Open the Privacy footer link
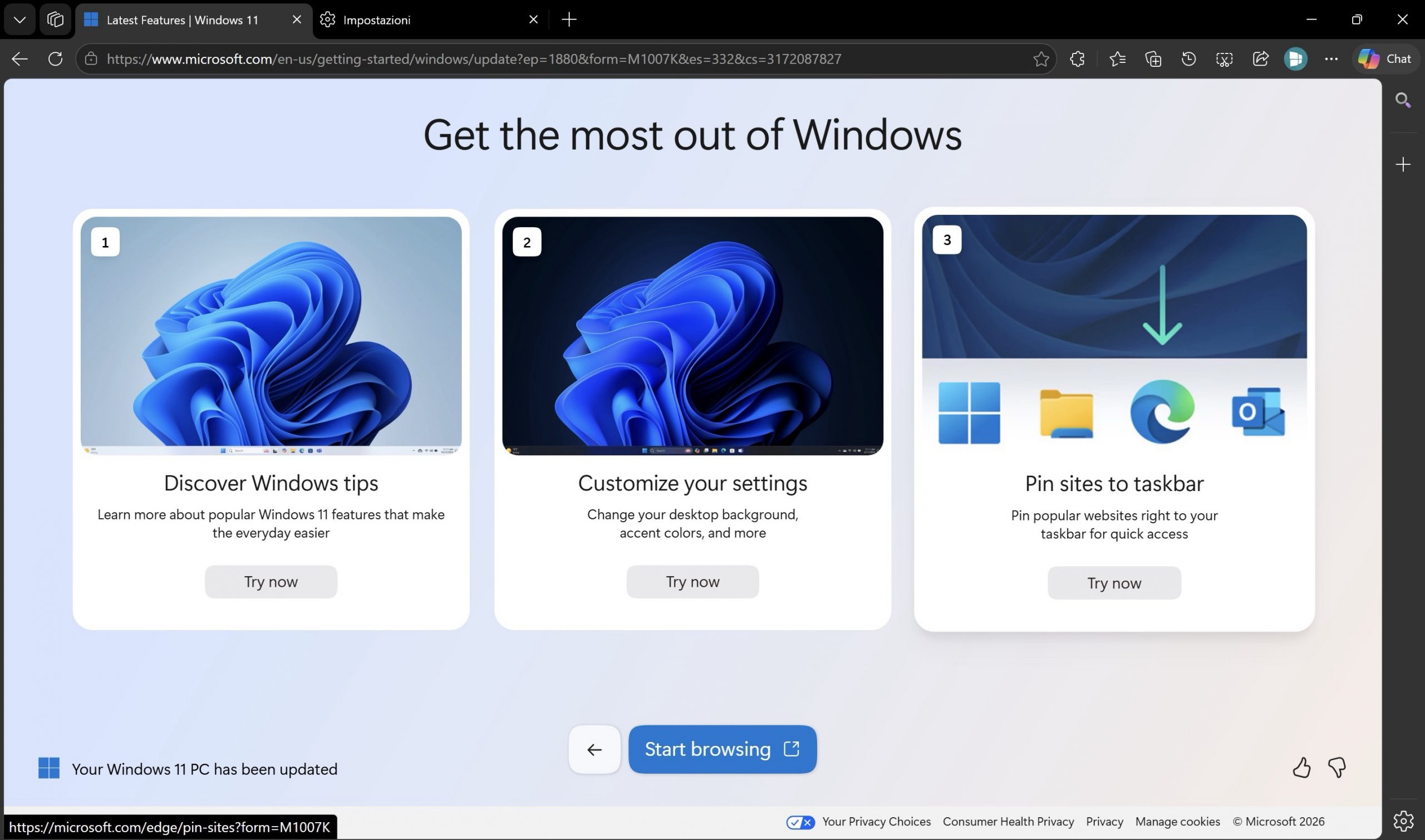This screenshot has height=840, width=1425. (x=1105, y=822)
